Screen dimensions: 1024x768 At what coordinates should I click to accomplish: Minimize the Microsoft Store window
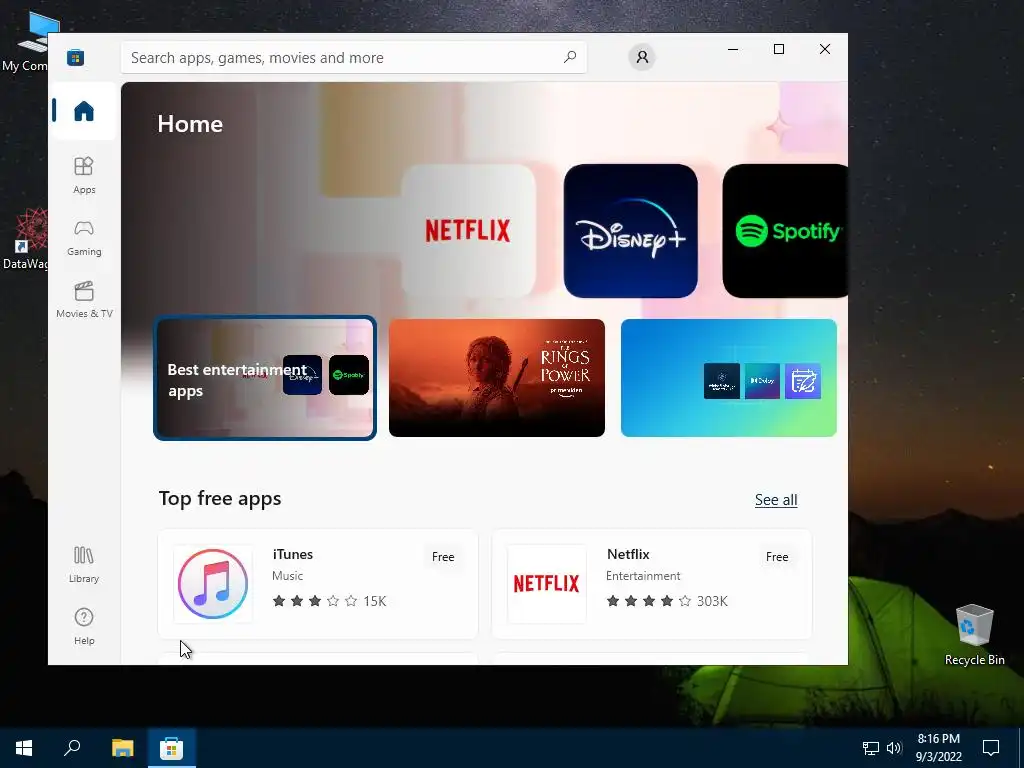(x=733, y=49)
